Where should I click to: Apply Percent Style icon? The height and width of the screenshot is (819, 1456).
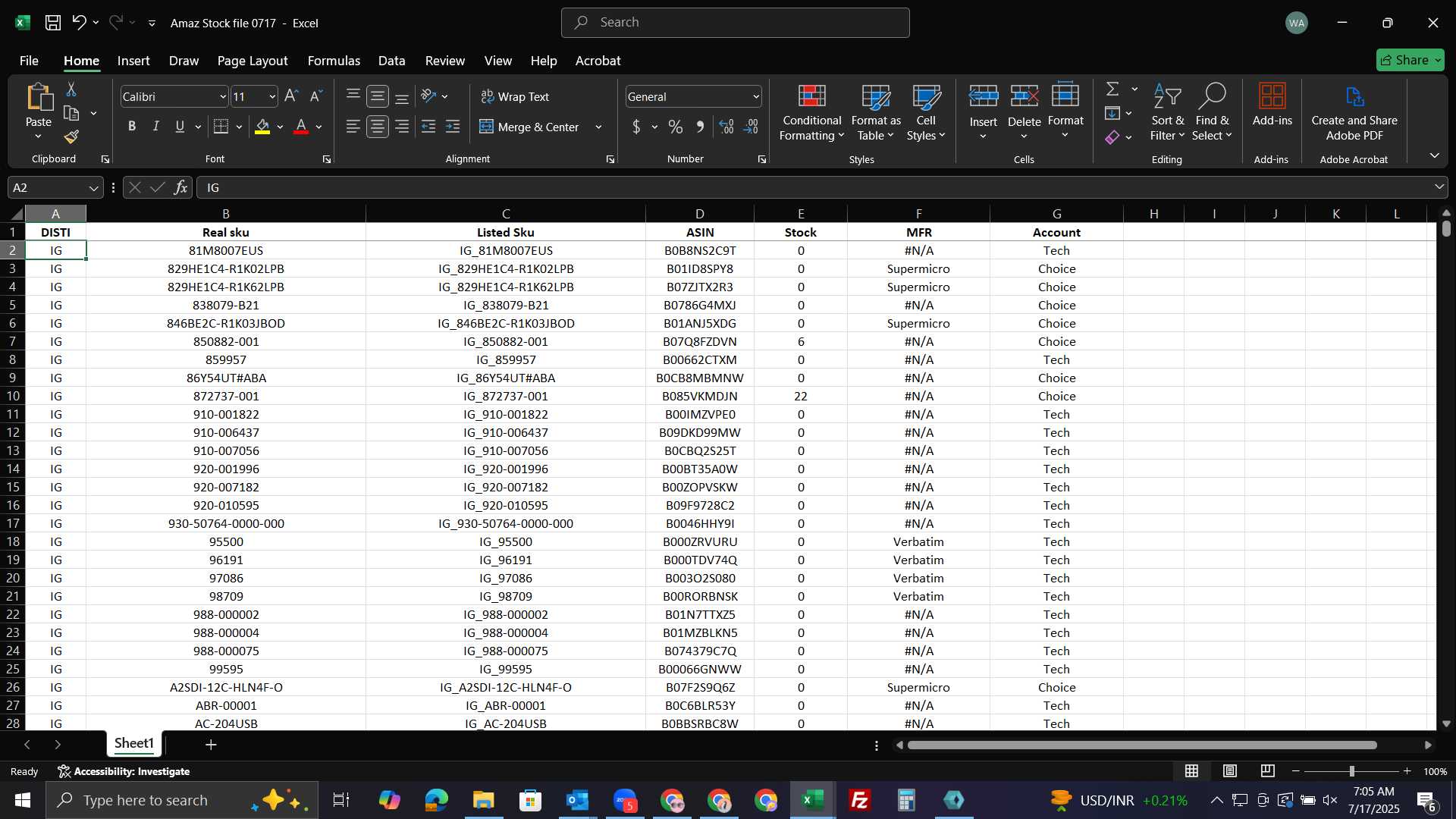tap(675, 127)
